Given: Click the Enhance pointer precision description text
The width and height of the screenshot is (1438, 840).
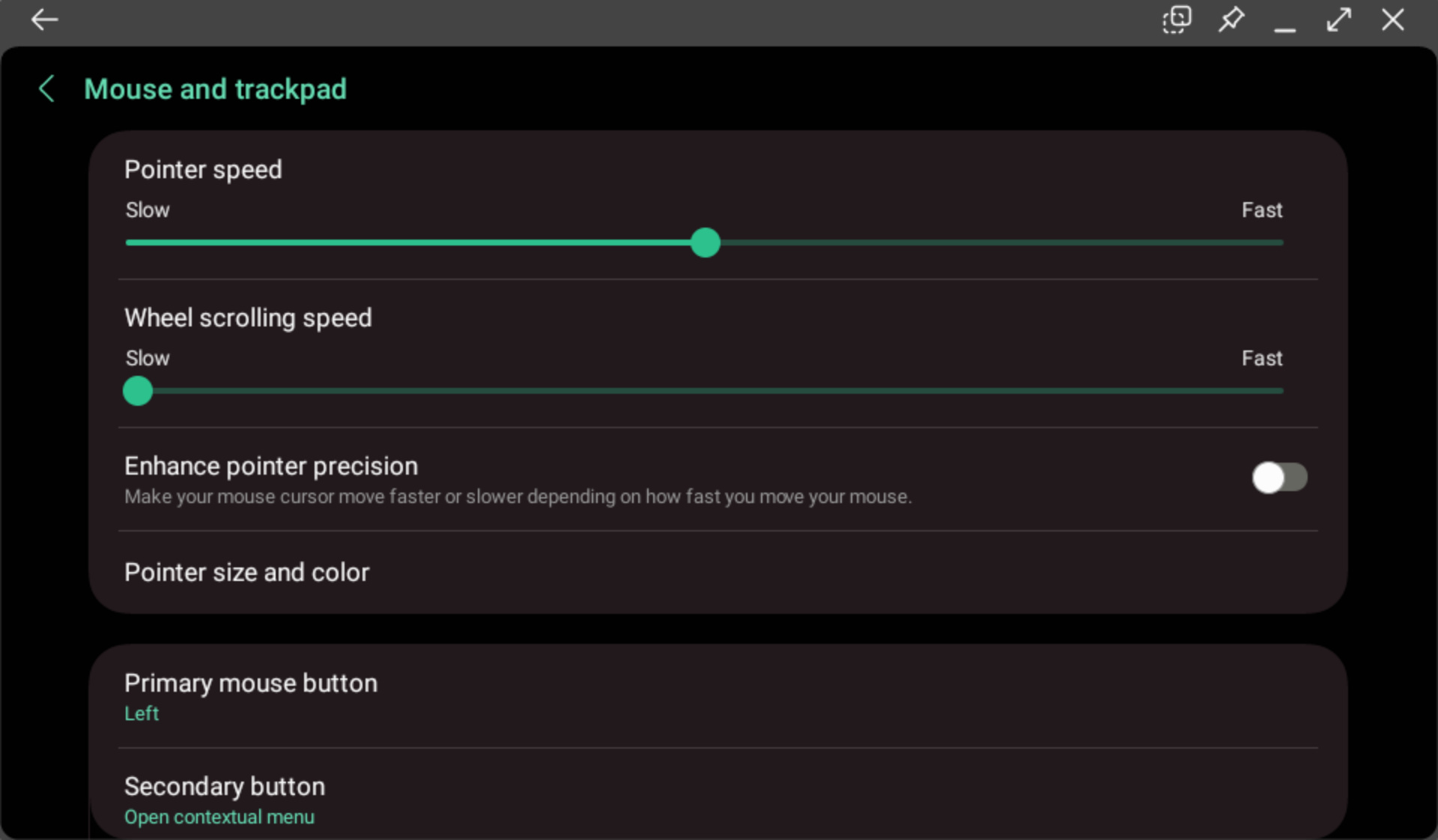Looking at the screenshot, I should 518,497.
